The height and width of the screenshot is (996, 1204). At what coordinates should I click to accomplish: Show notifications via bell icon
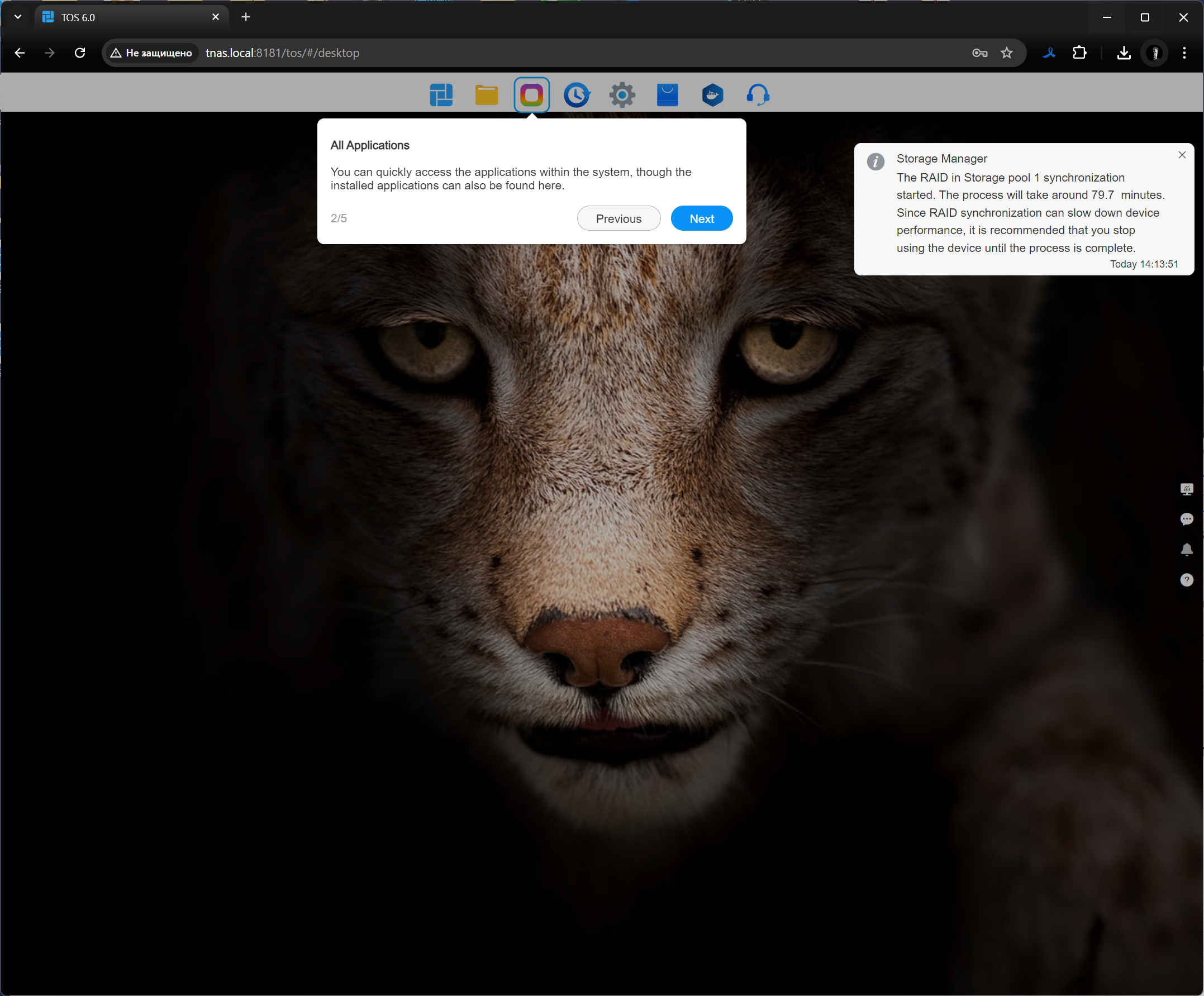pyautogui.click(x=1187, y=550)
